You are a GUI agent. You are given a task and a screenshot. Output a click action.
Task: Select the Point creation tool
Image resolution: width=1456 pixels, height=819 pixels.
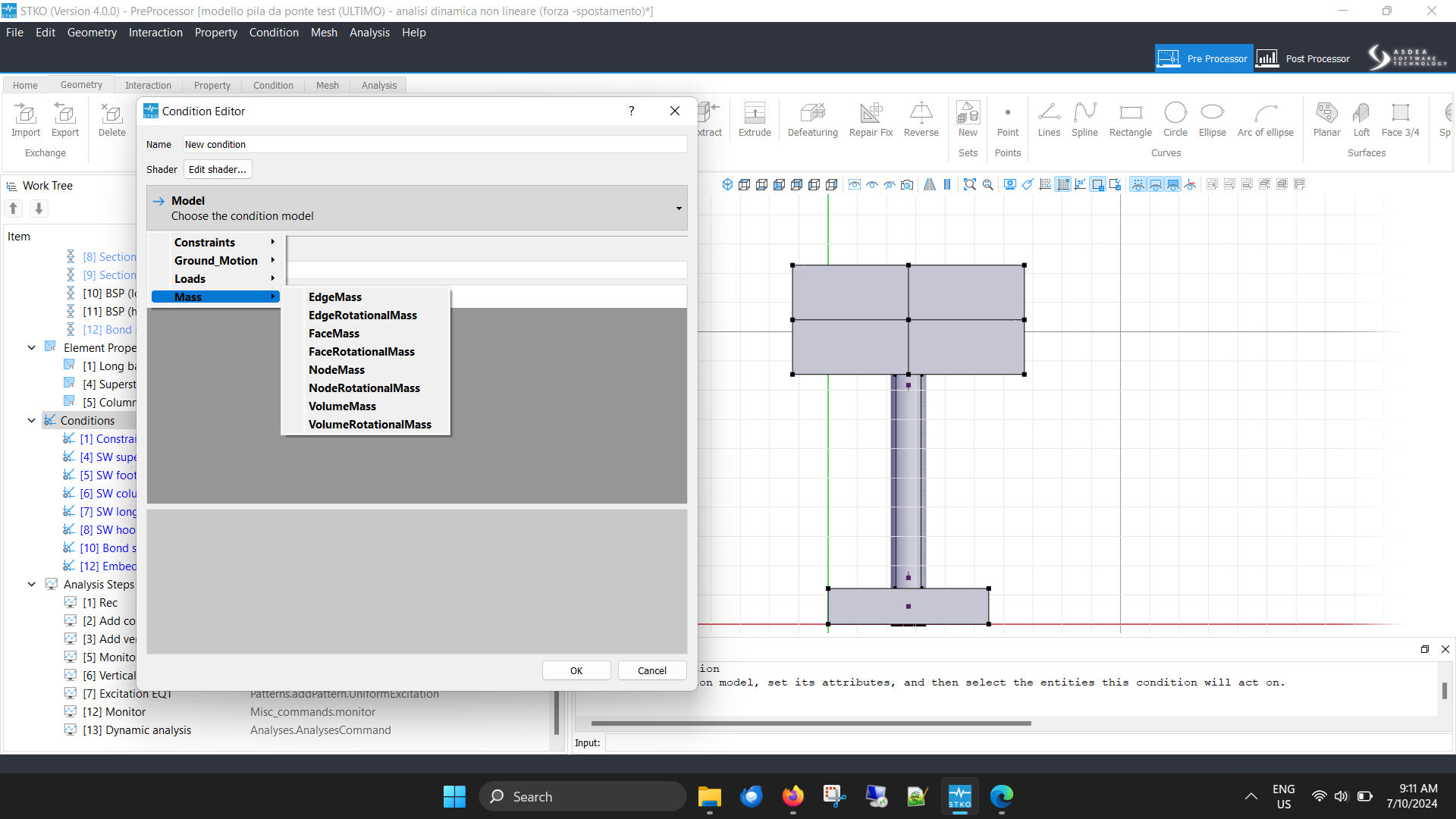pos(1007,120)
